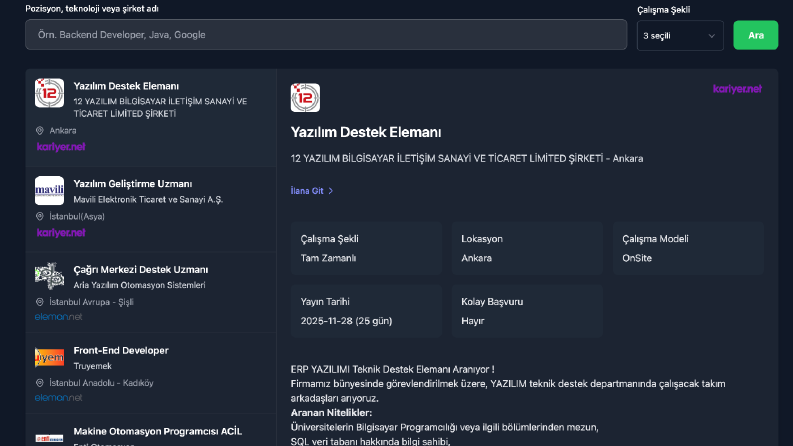Click the job search input field

pyautogui.click(x=326, y=34)
